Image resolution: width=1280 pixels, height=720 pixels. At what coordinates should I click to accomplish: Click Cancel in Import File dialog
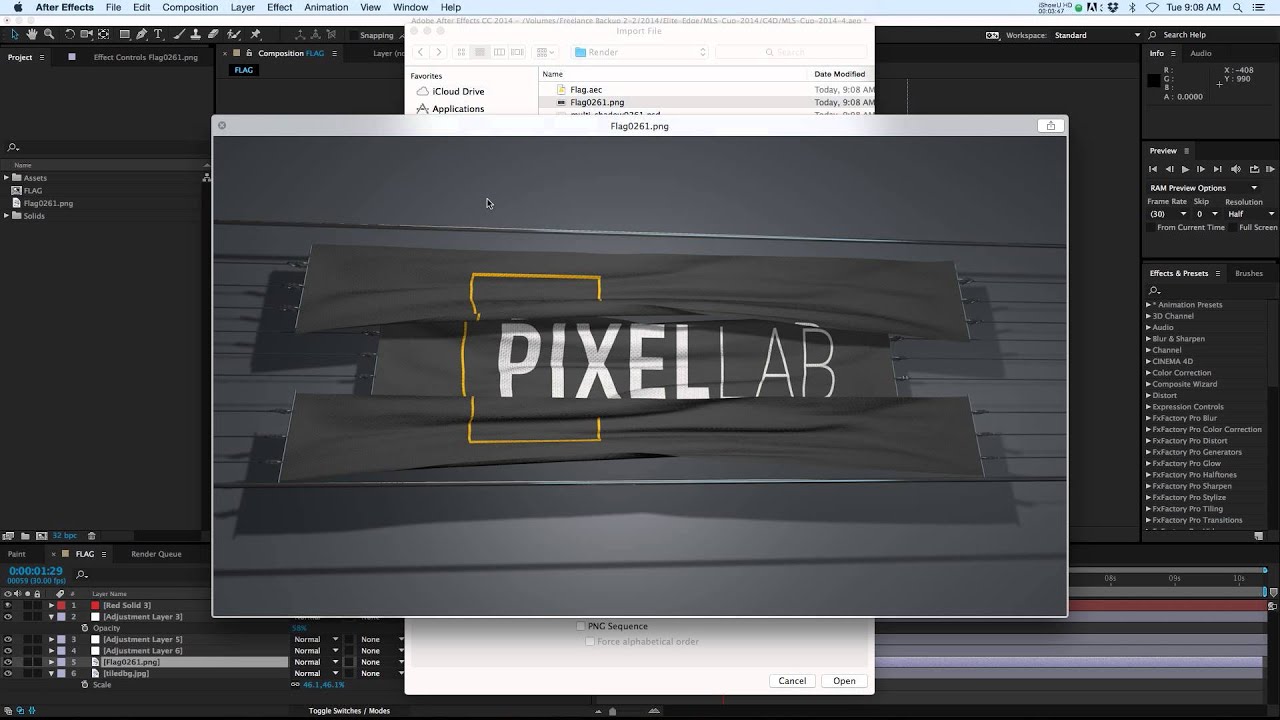(x=792, y=681)
